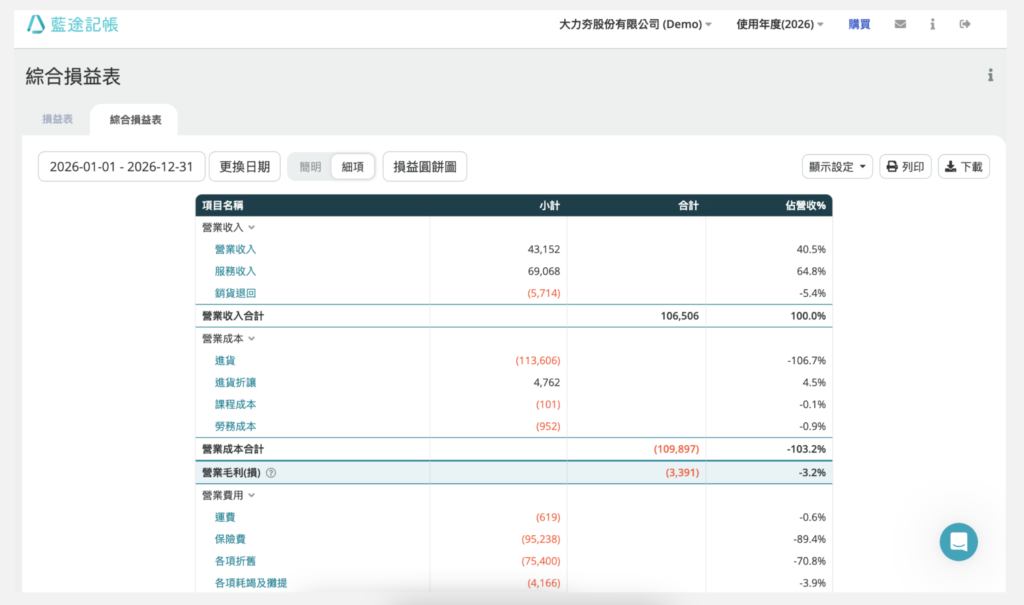Click the sign-out icon in header
This screenshot has height=605, width=1024.
(964, 24)
